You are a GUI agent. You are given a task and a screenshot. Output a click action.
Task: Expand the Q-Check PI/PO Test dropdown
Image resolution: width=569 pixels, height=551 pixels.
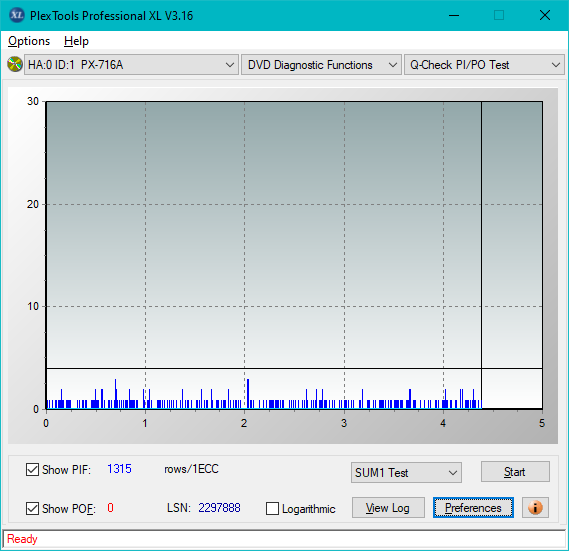[484, 65]
